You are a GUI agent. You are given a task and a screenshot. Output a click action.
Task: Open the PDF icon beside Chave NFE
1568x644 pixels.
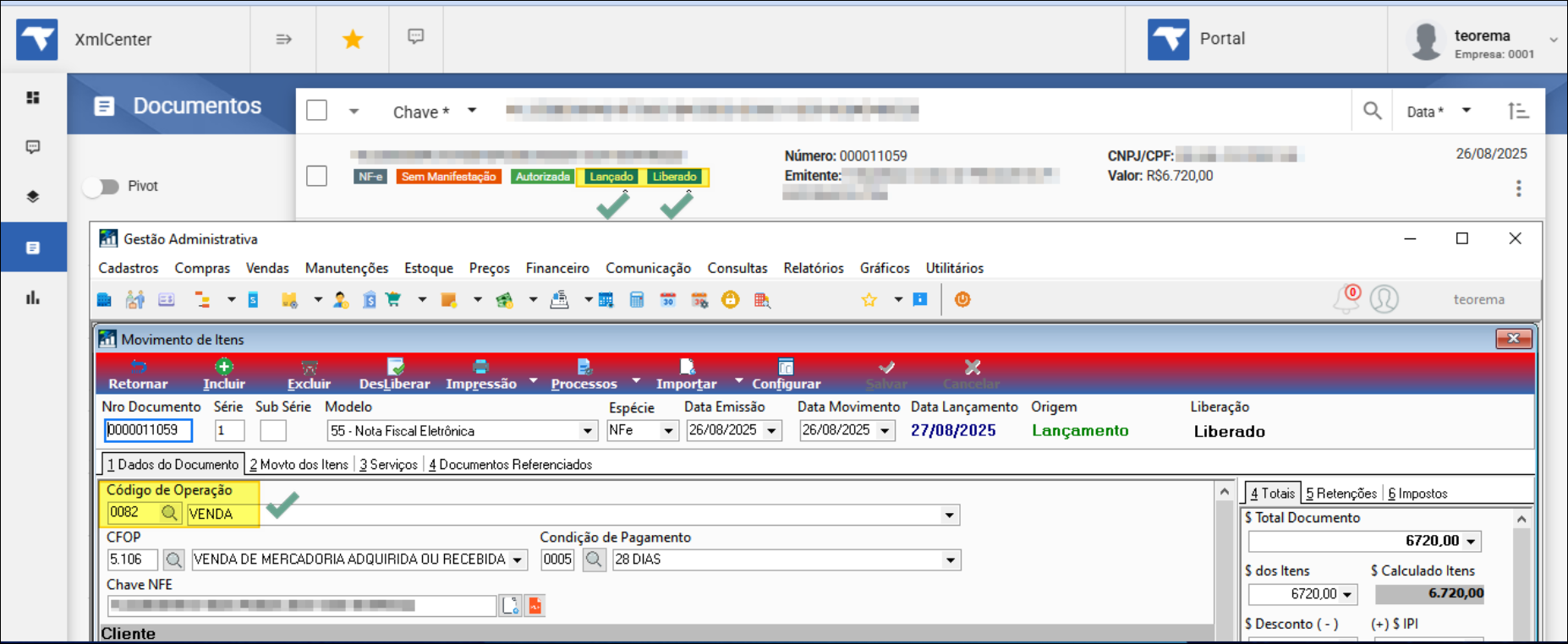pos(535,605)
